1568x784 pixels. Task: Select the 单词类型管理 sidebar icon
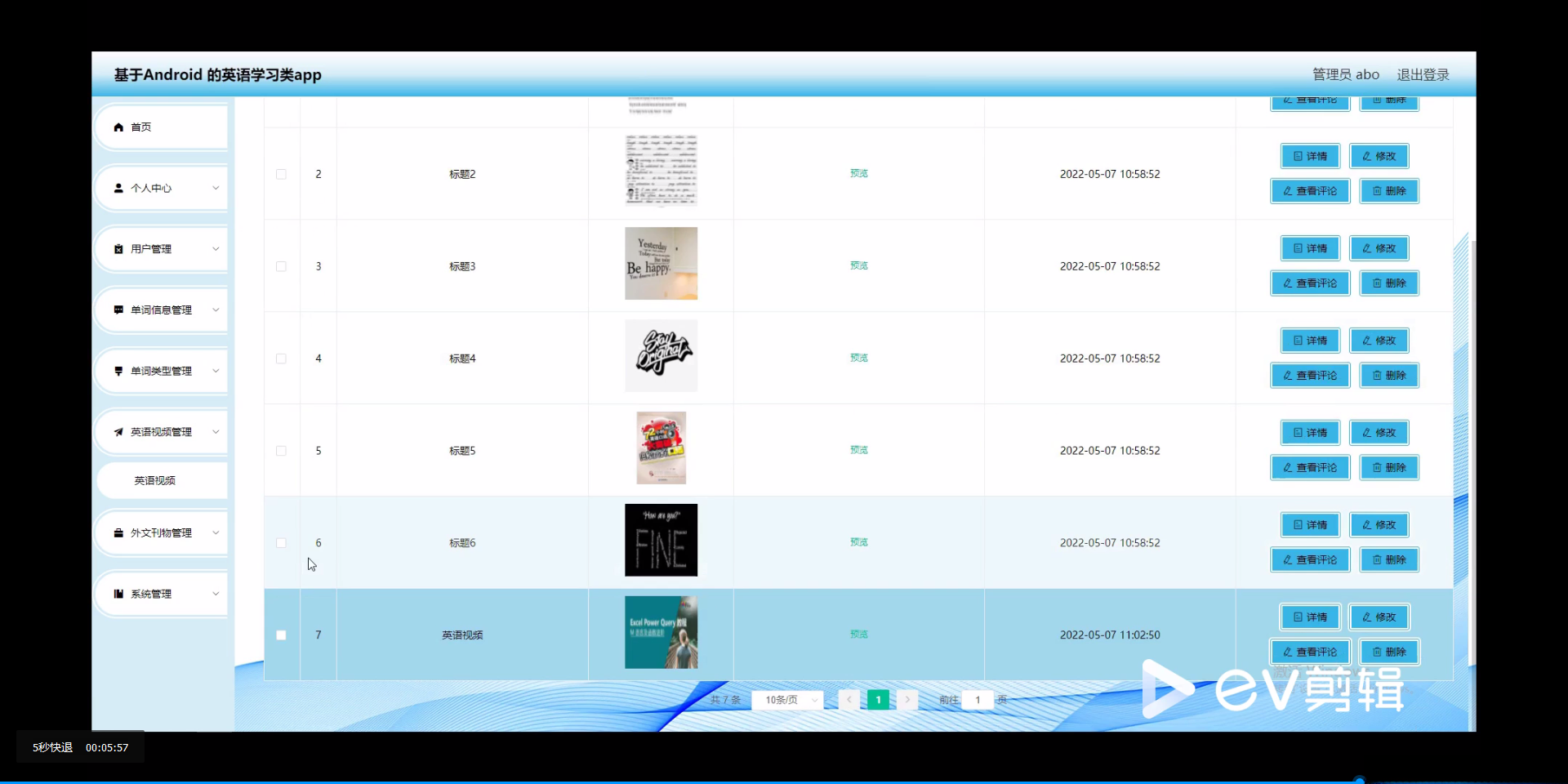point(118,371)
